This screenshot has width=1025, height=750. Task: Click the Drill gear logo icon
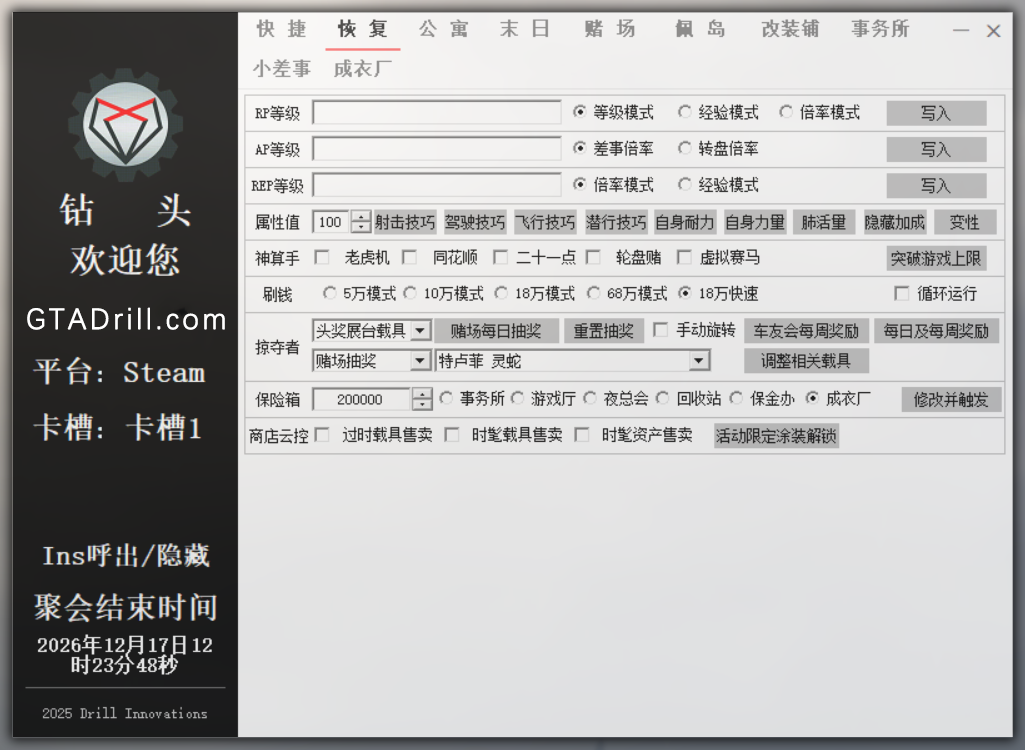click(125, 124)
